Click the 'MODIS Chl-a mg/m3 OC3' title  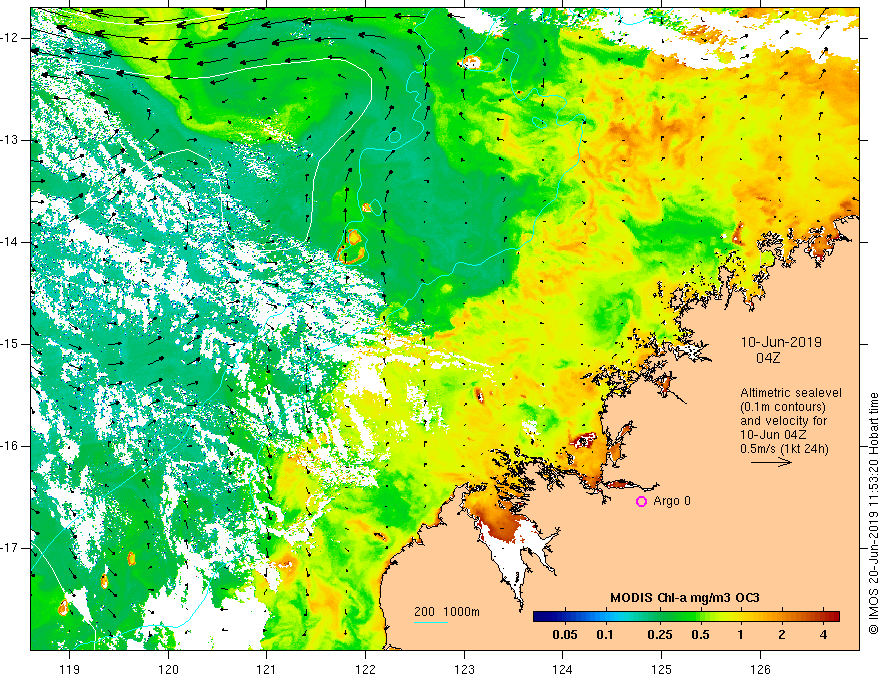[685, 598]
